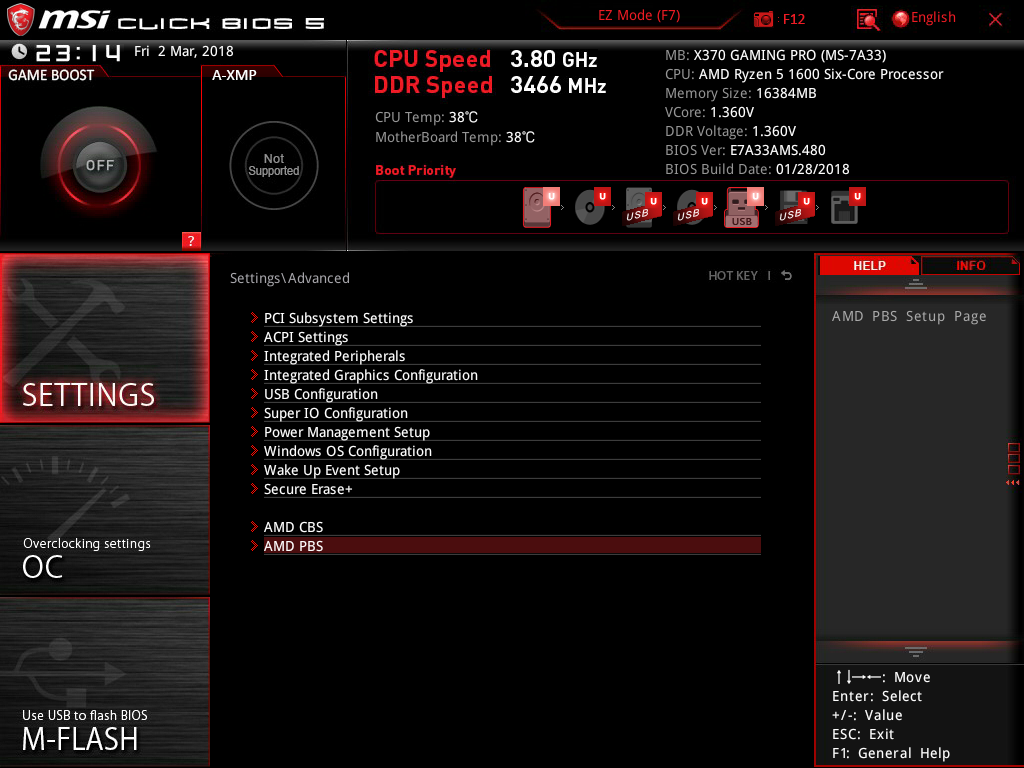Click the DDR Speed 3466 MHz value
Screen dimensions: 1024x768
(558, 86)
